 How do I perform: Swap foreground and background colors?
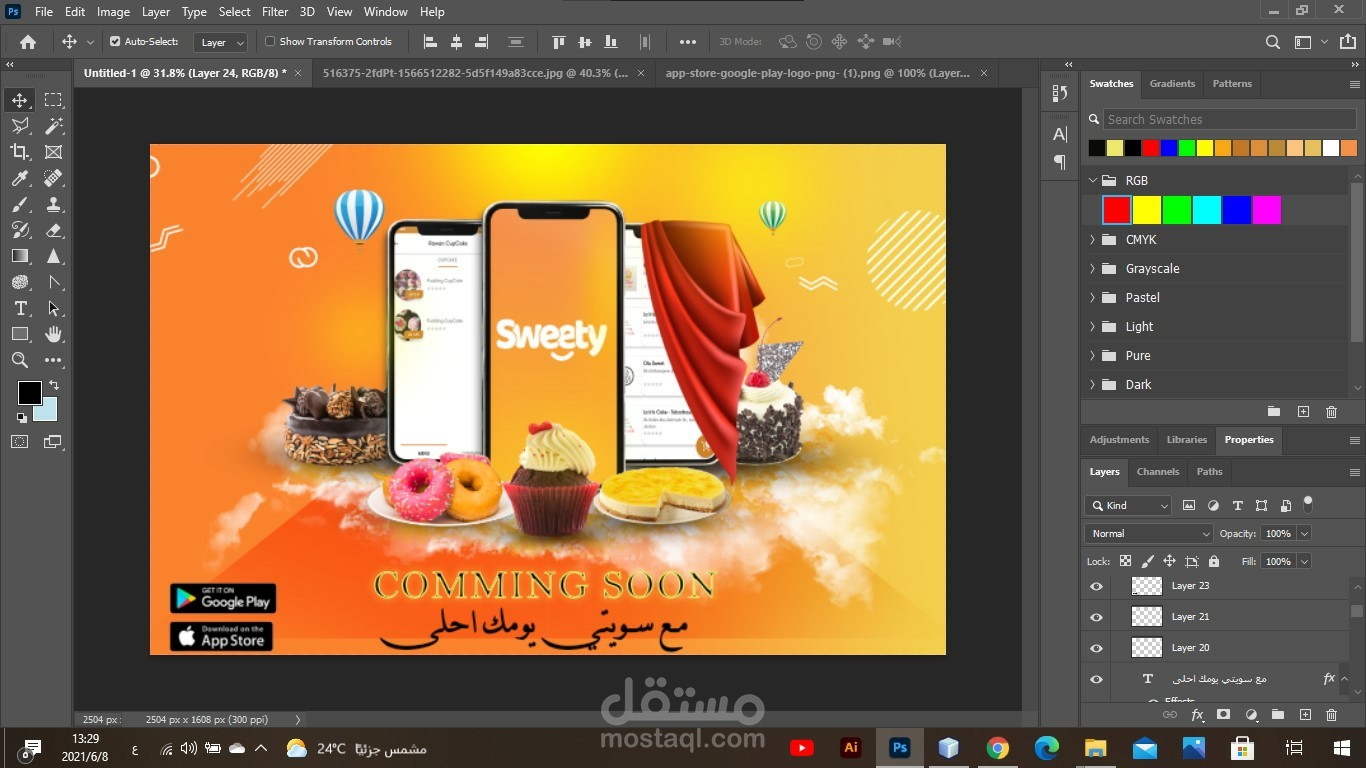click(54, 385)
